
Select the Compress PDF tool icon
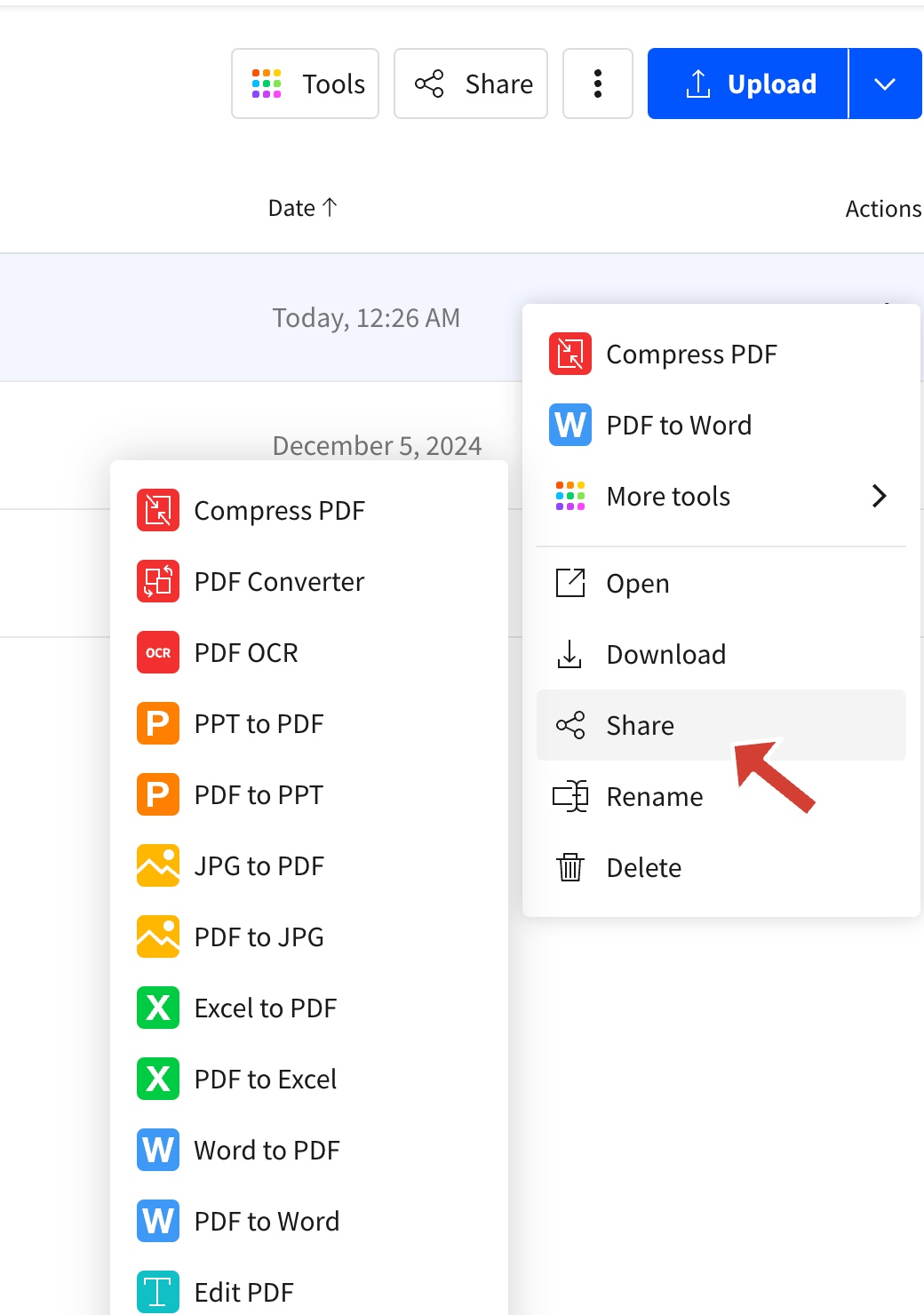pos(157,510)
